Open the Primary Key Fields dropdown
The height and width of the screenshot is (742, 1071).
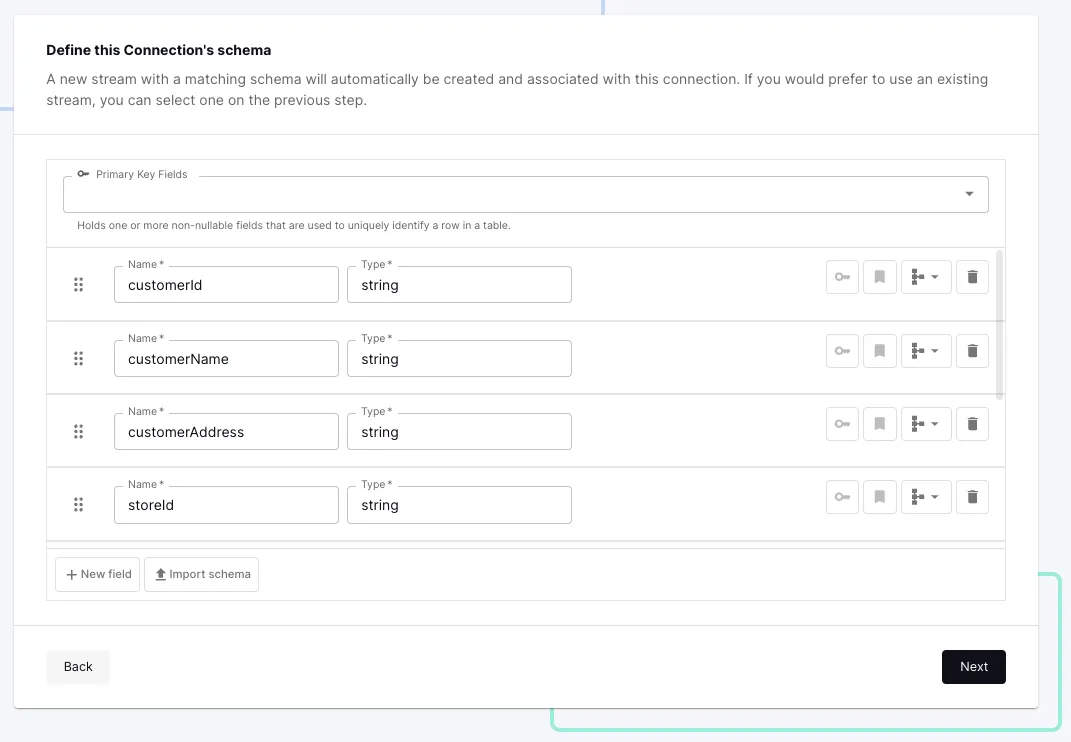[525, 194]
